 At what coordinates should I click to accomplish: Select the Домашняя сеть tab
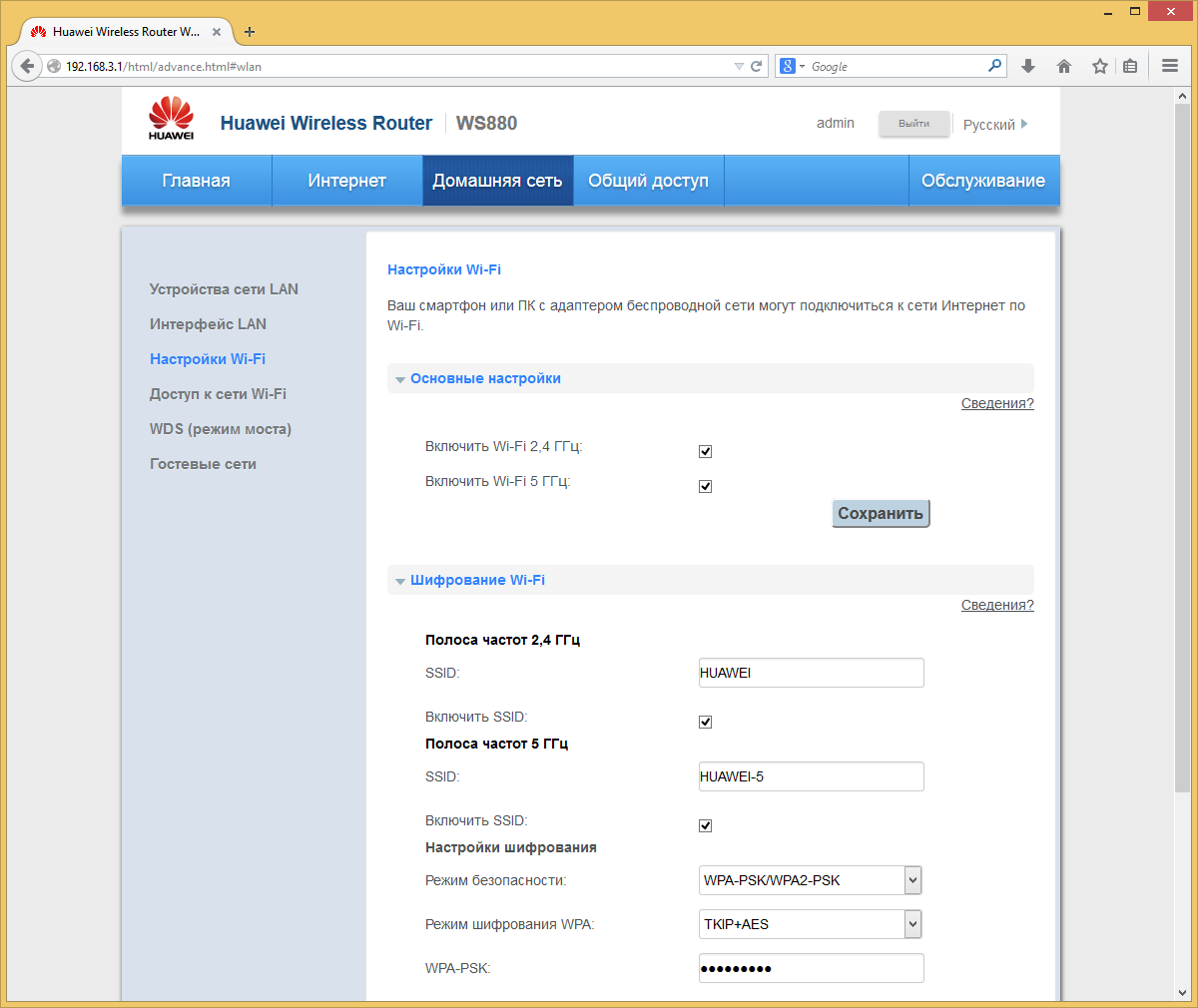[x=497, y=181]
